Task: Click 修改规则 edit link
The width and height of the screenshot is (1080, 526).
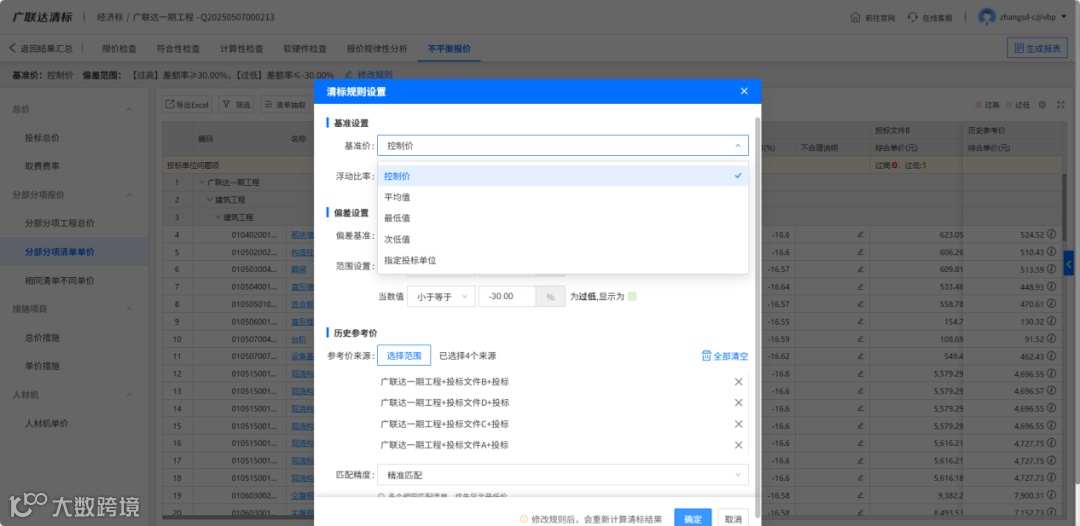Action: (369, 74)
